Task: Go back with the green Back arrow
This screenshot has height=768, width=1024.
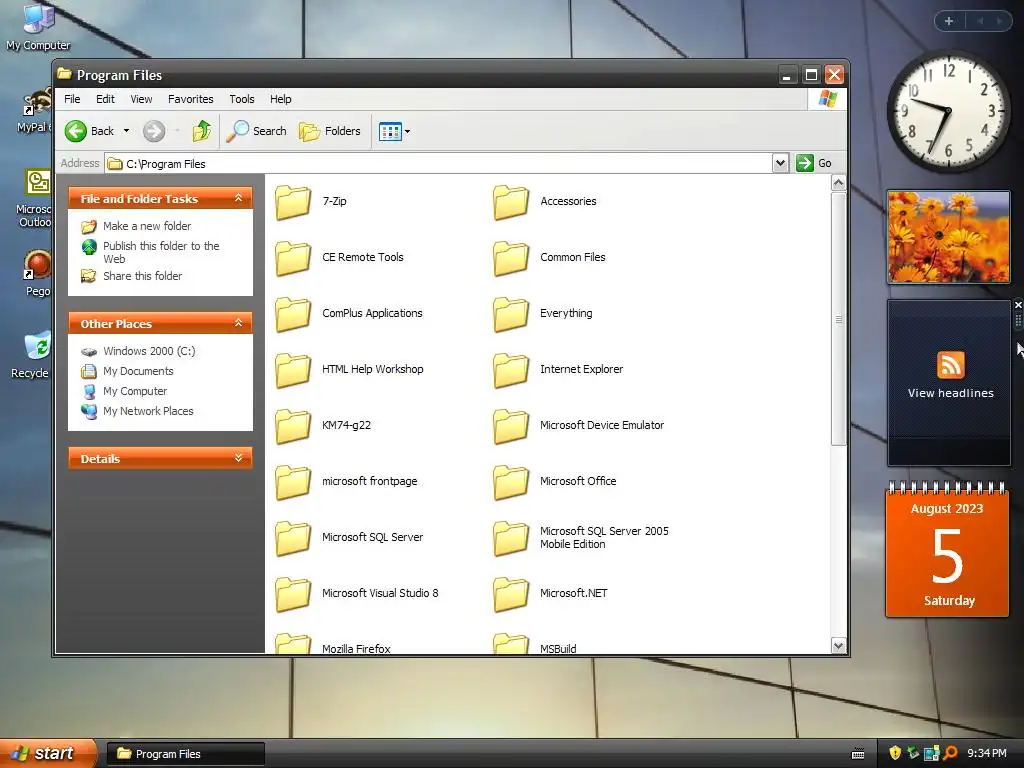Action: click(x=76, y=131)
